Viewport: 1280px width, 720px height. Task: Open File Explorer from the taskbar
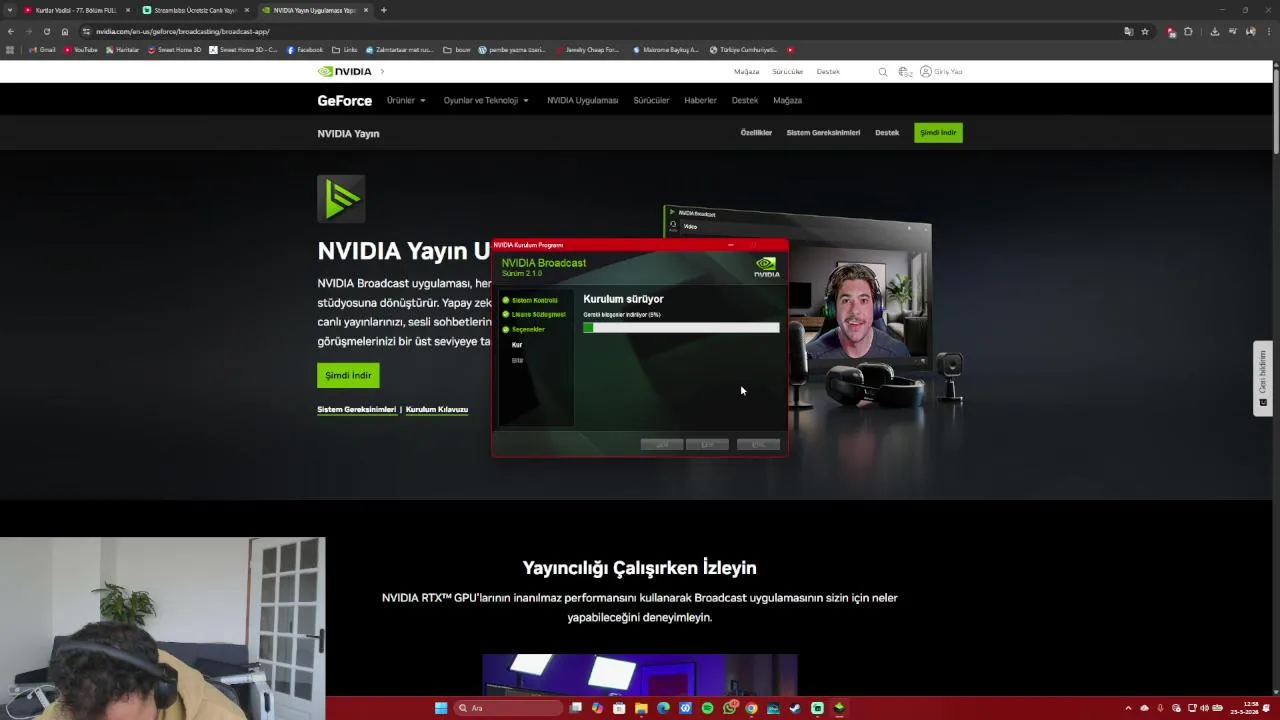tap(641, 708)
